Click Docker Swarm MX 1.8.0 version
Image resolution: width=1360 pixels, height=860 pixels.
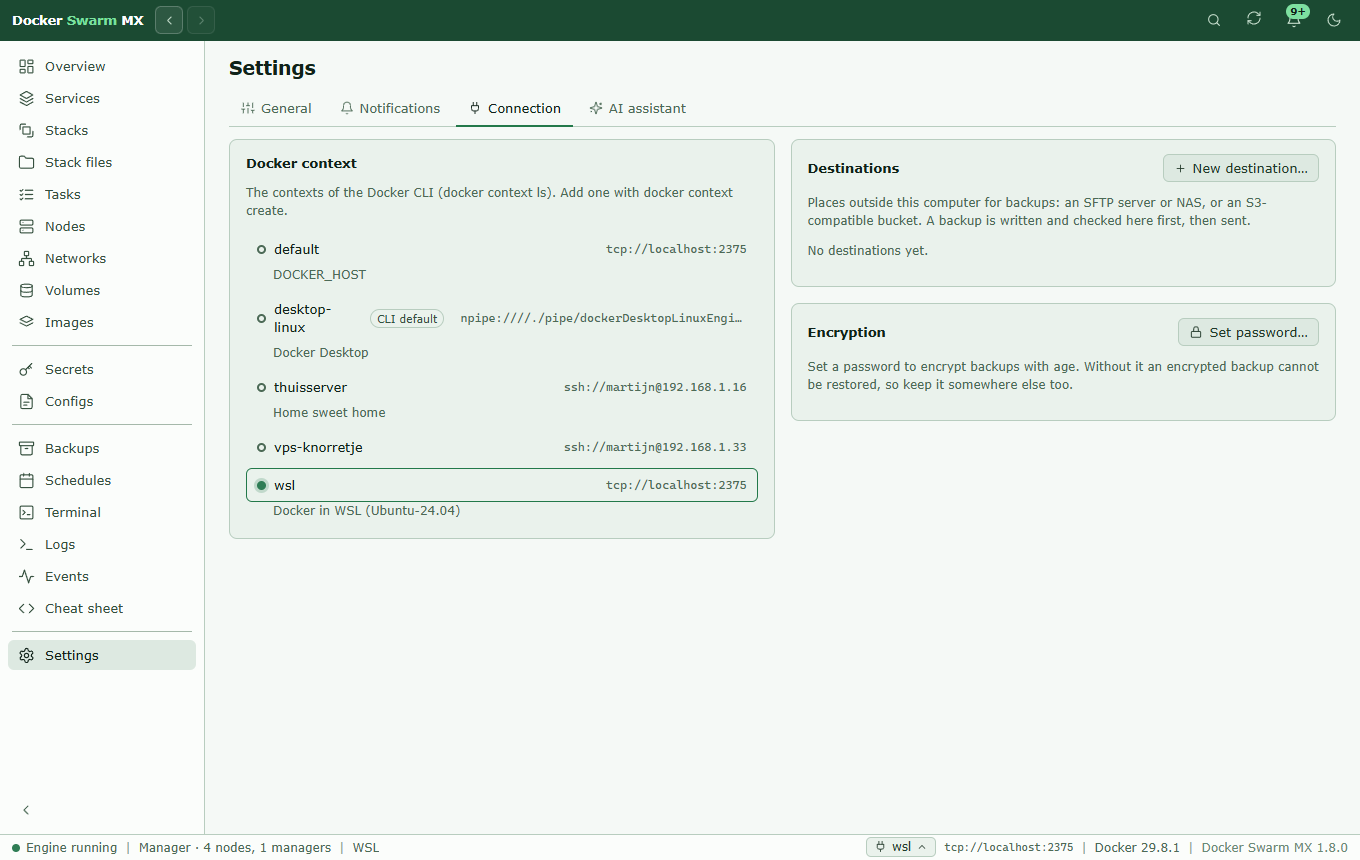[x=1275, y=847]
